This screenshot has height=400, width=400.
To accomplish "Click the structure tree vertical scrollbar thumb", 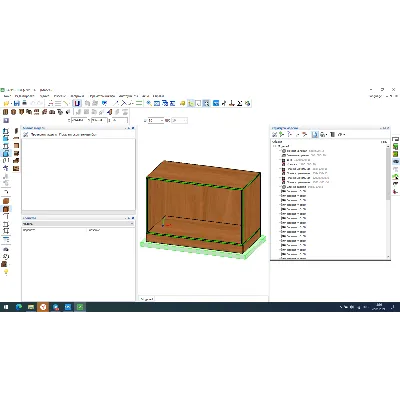I will point(388,174).
